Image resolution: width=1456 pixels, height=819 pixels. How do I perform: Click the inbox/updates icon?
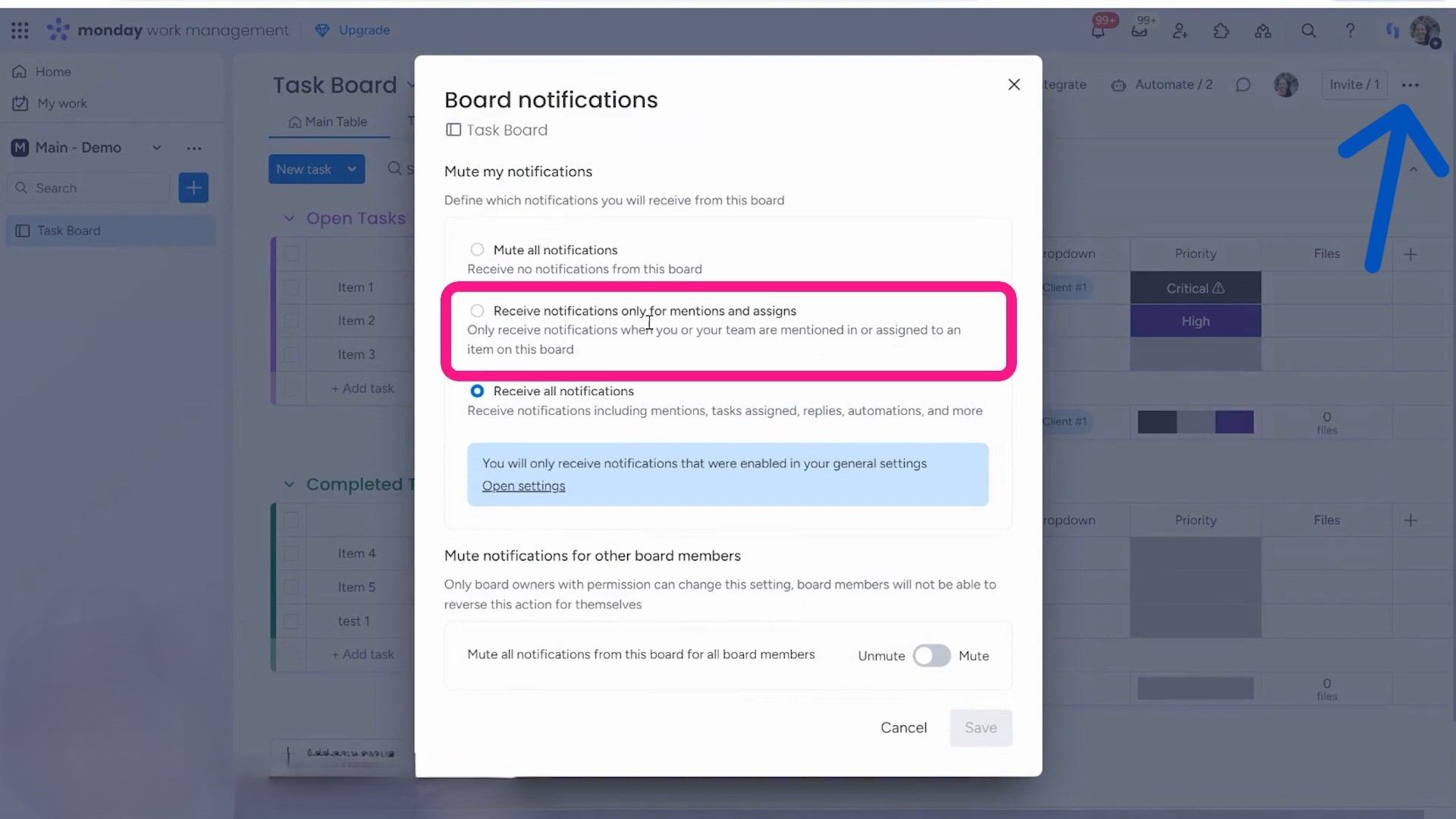[1139, 30]
